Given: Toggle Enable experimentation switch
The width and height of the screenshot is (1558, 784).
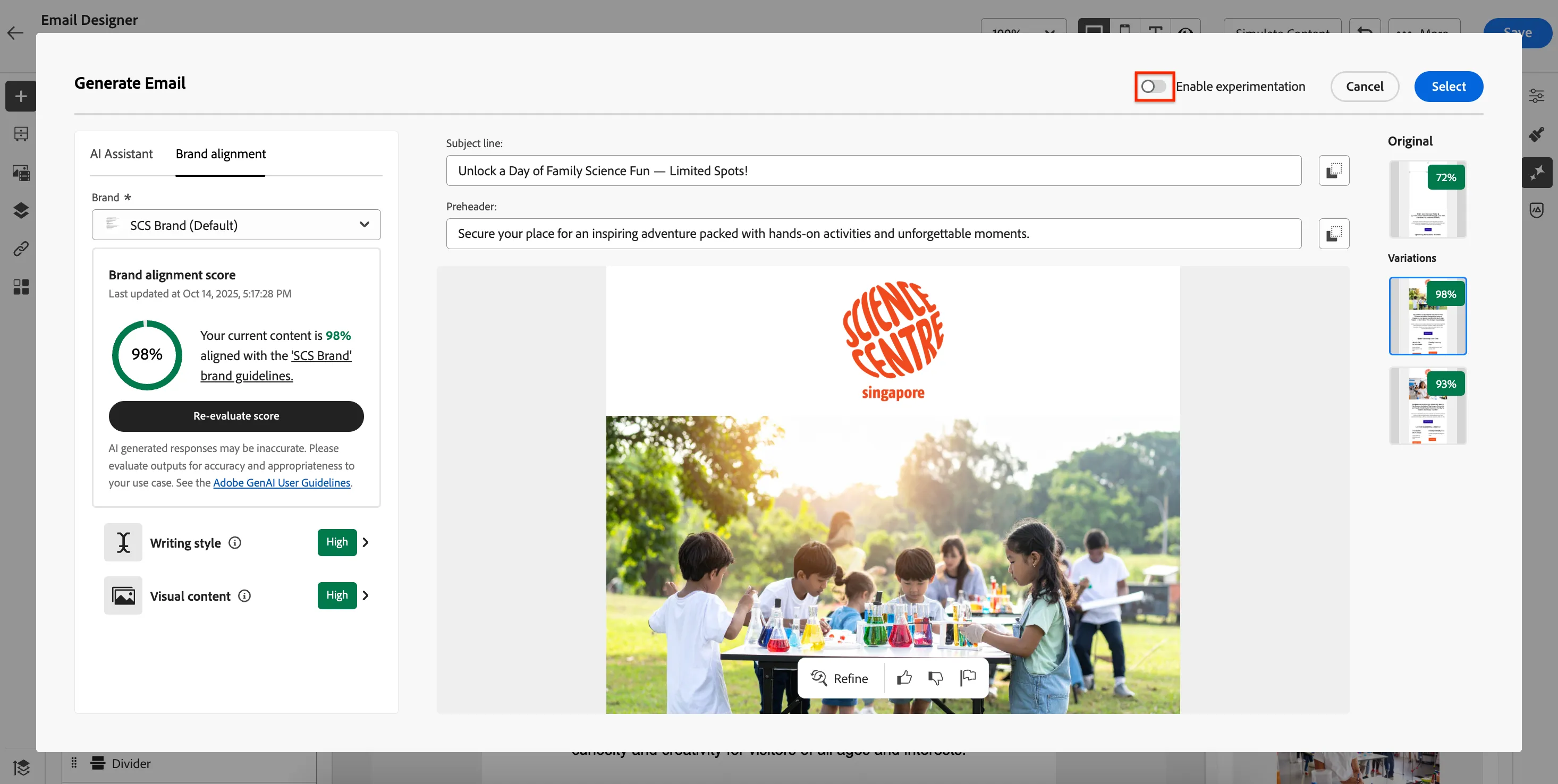Looking at the screenshot, I should coord(1154,87).
